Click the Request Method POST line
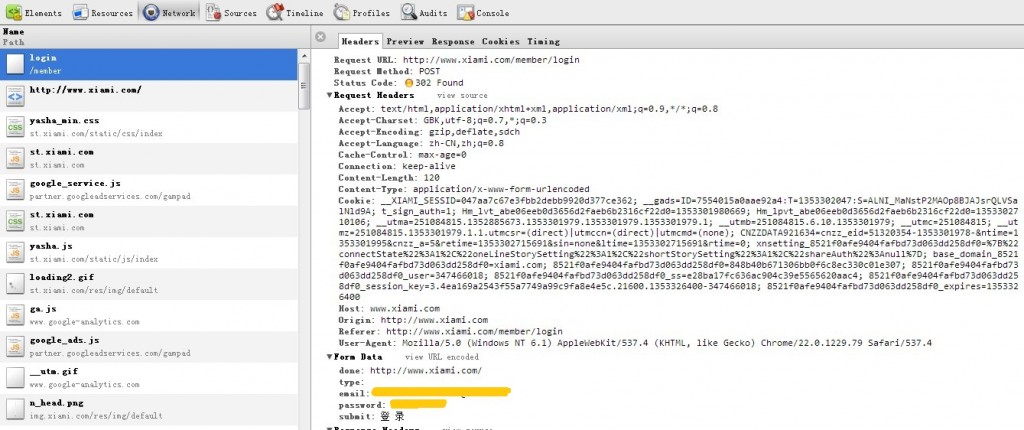 click(x=387, y=71)
